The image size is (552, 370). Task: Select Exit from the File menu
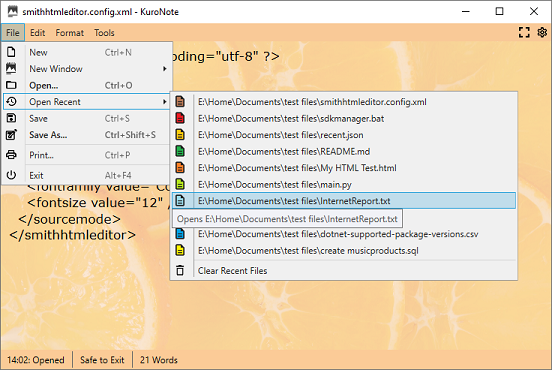click(x=87, y=175)
